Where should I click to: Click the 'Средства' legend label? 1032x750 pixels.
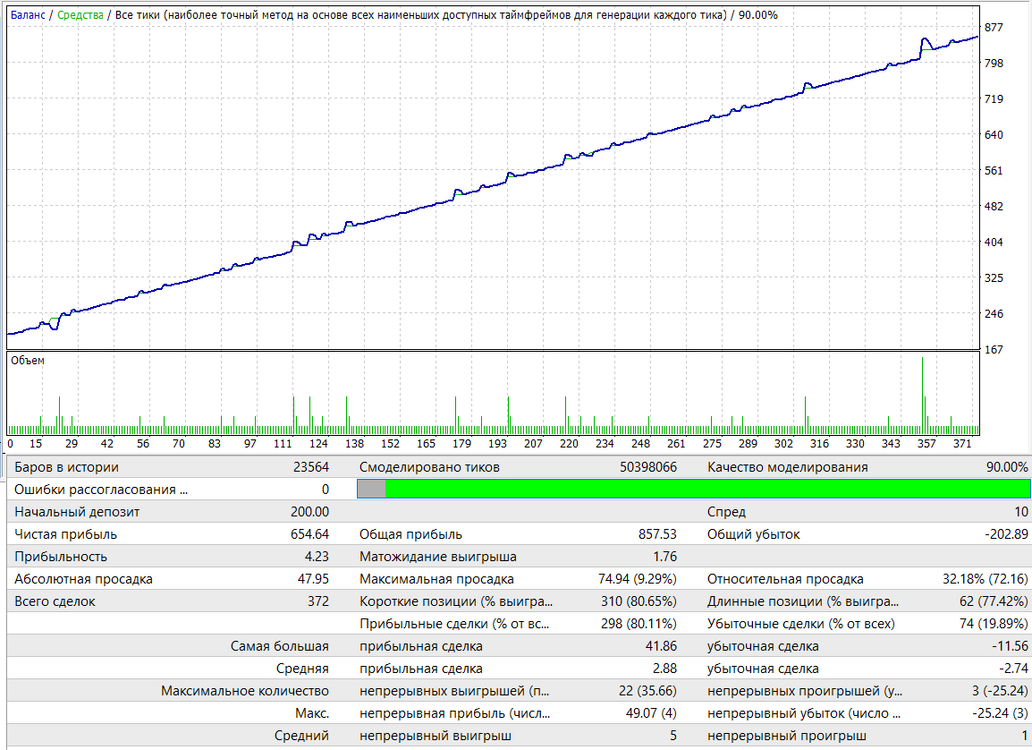[x=80, y=14]
